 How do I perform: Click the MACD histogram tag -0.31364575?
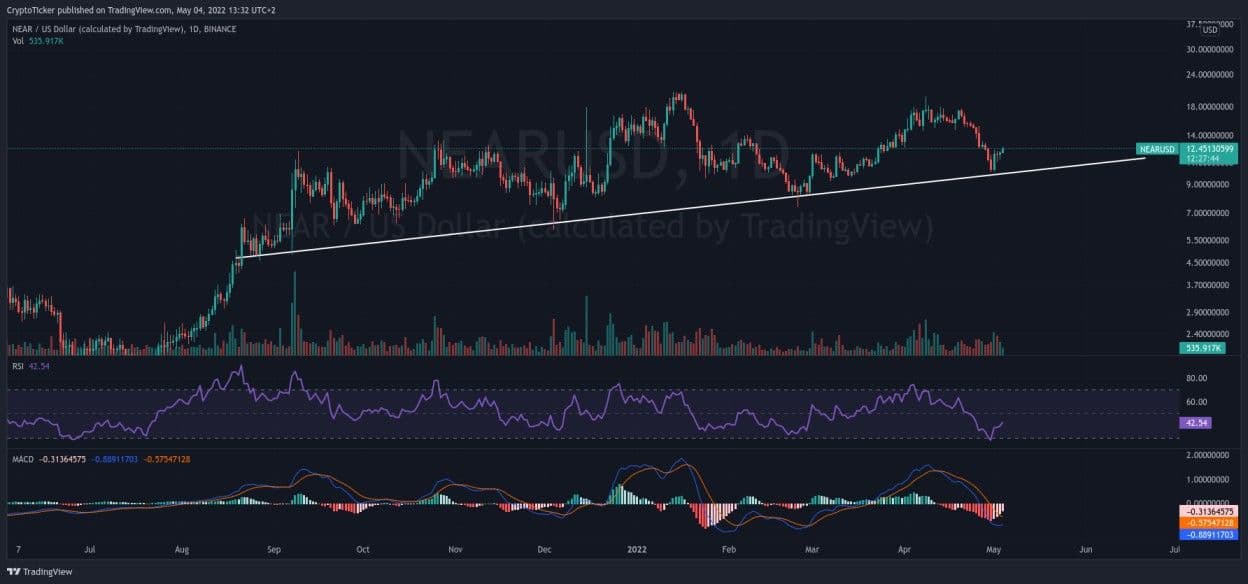click(x=1208, y=510)
